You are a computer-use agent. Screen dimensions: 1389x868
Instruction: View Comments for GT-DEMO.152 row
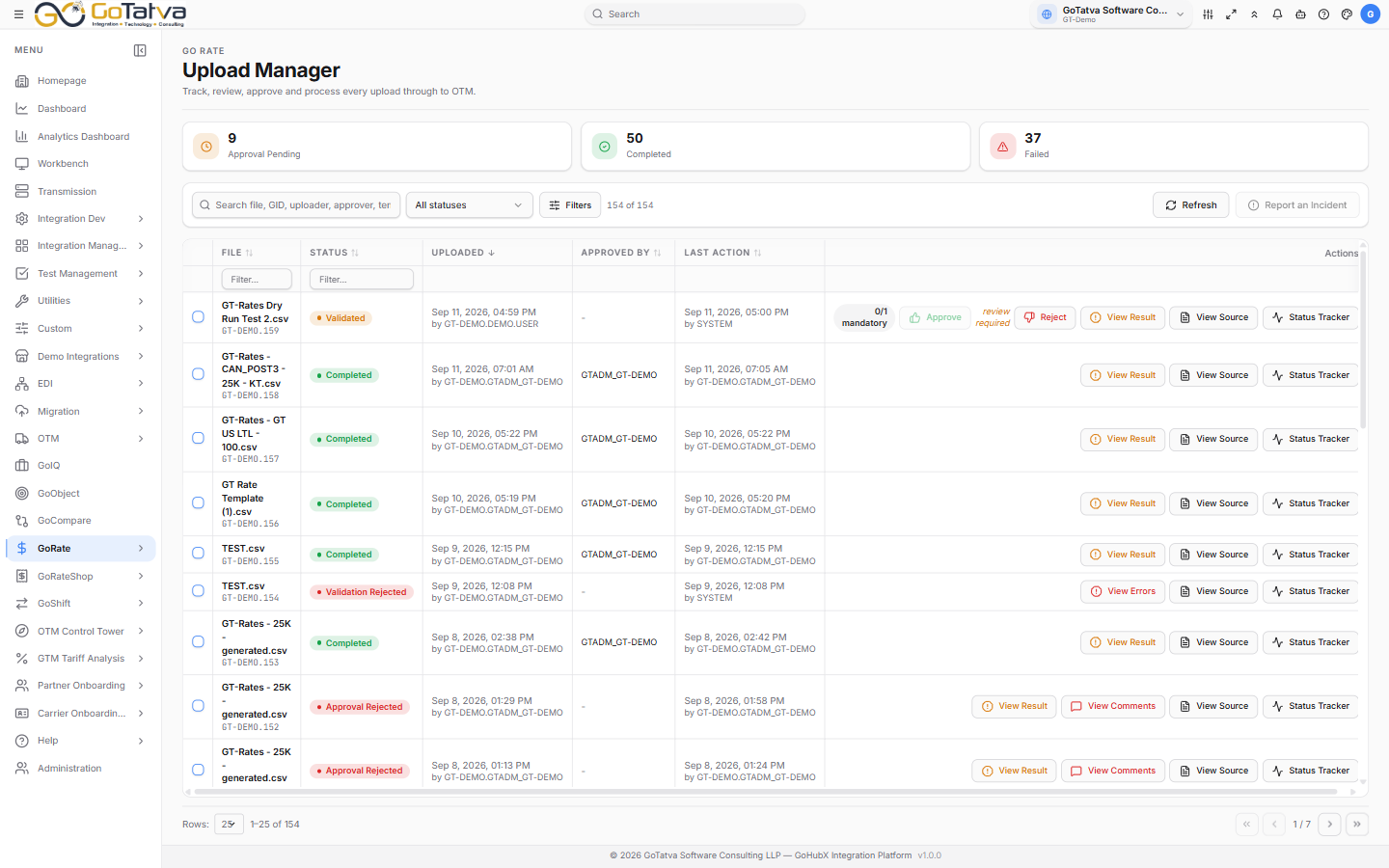point(1113,706)
